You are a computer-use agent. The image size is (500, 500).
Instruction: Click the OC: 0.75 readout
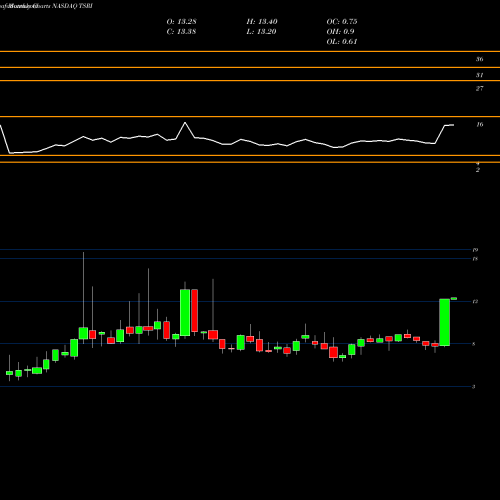342,22
